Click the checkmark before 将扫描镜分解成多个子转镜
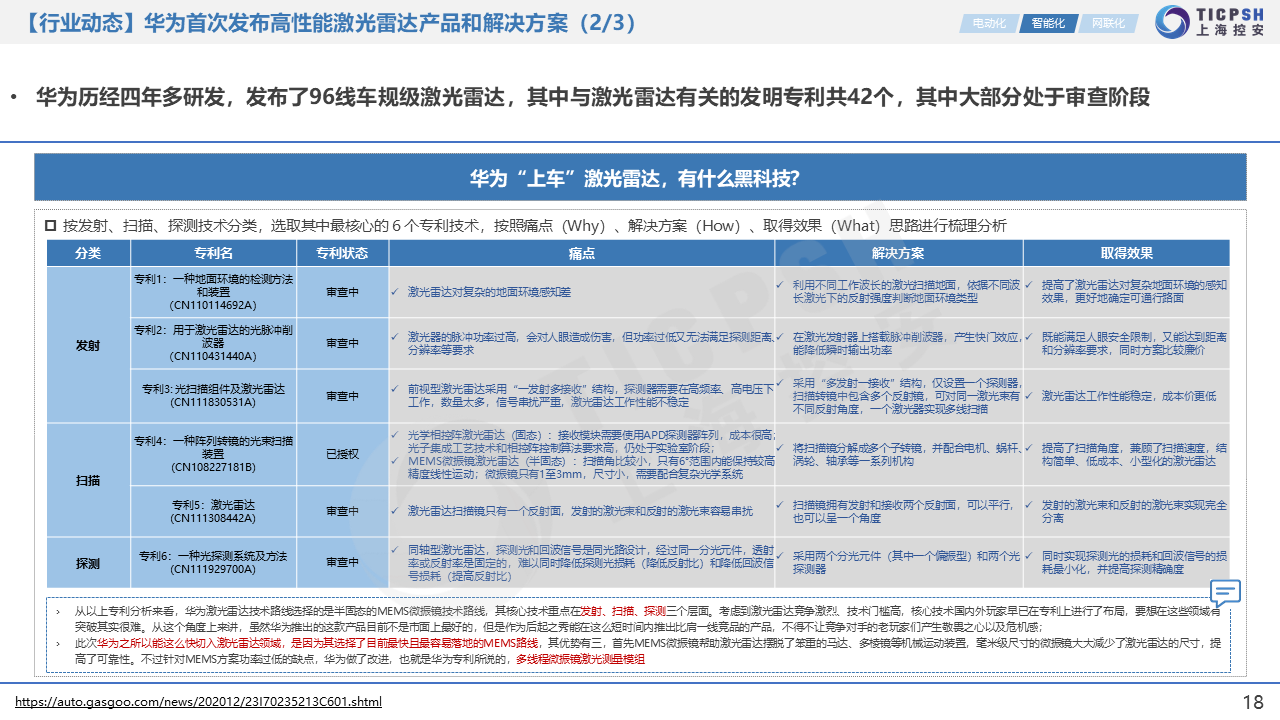1280x720 pixels. [781, 447]
